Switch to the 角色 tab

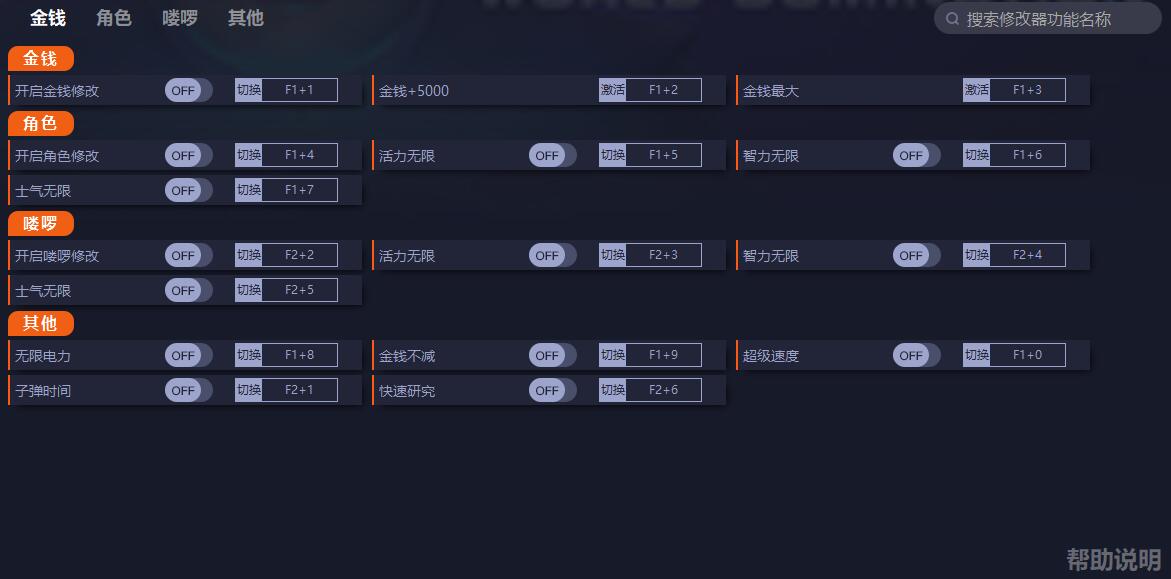[x=114, y=18]
